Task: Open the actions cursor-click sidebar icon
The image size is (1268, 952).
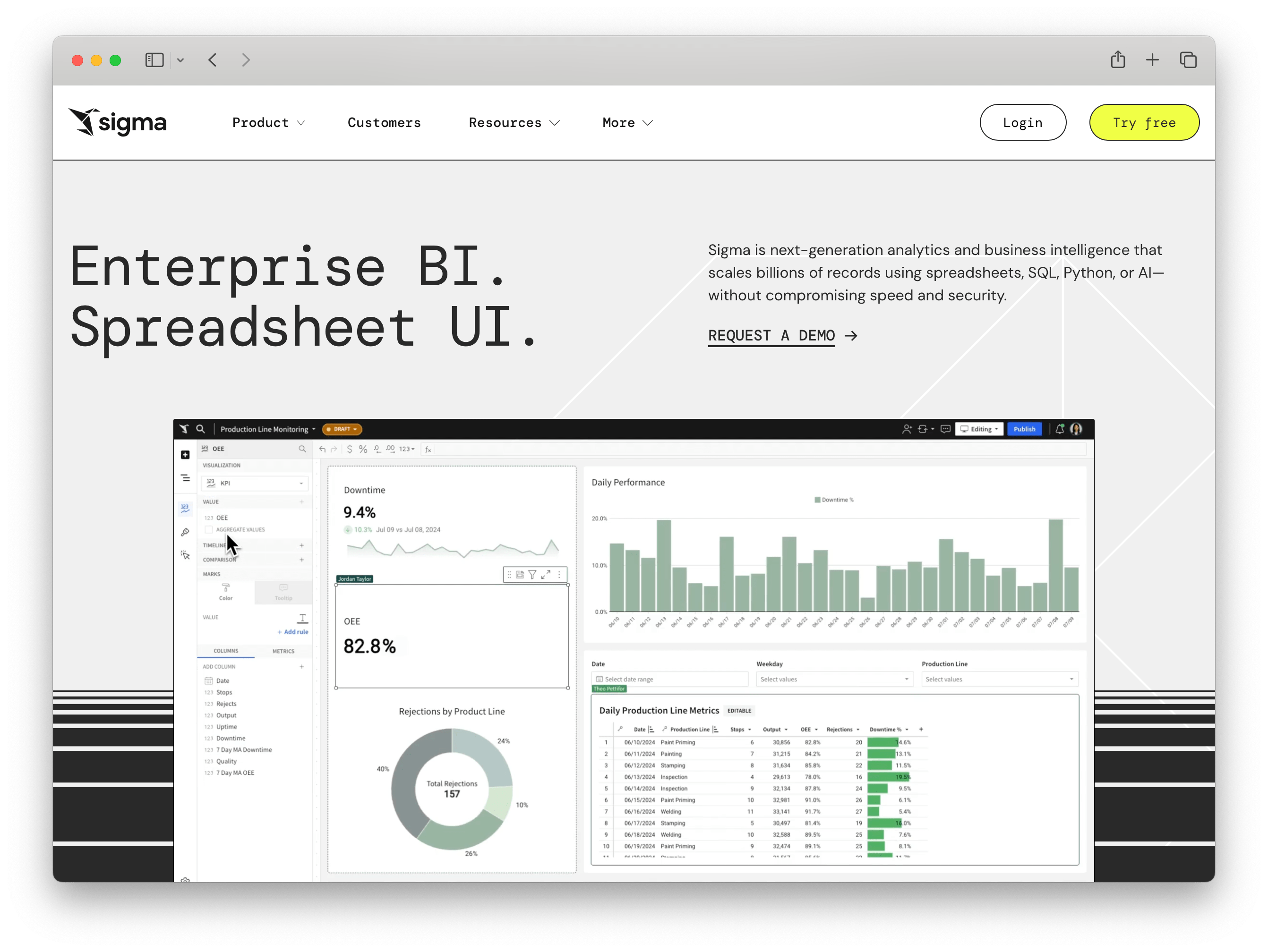Action: (x=185, y=555)
